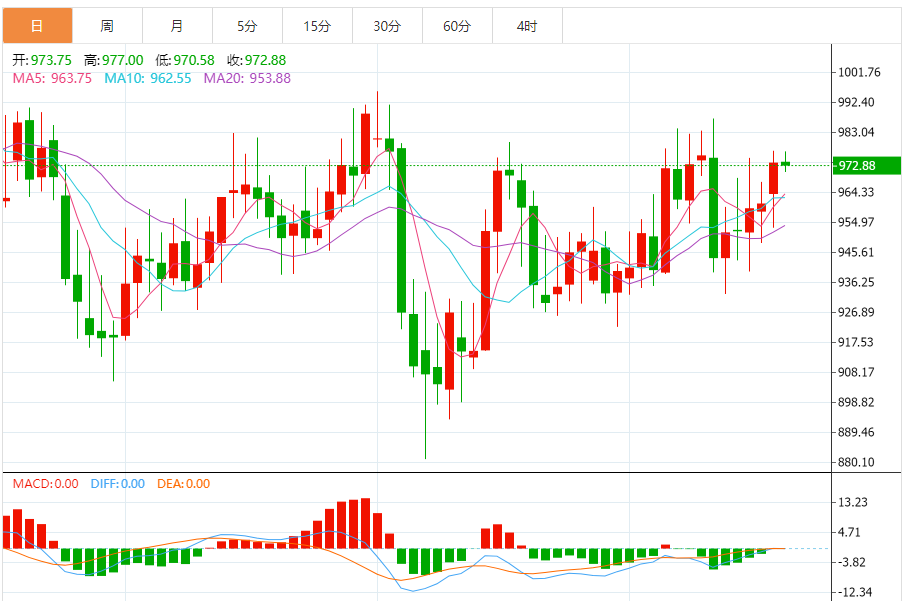Click the 开:973.75 open price value
Viewport: 904px width, 601px height.
[42, 60]
